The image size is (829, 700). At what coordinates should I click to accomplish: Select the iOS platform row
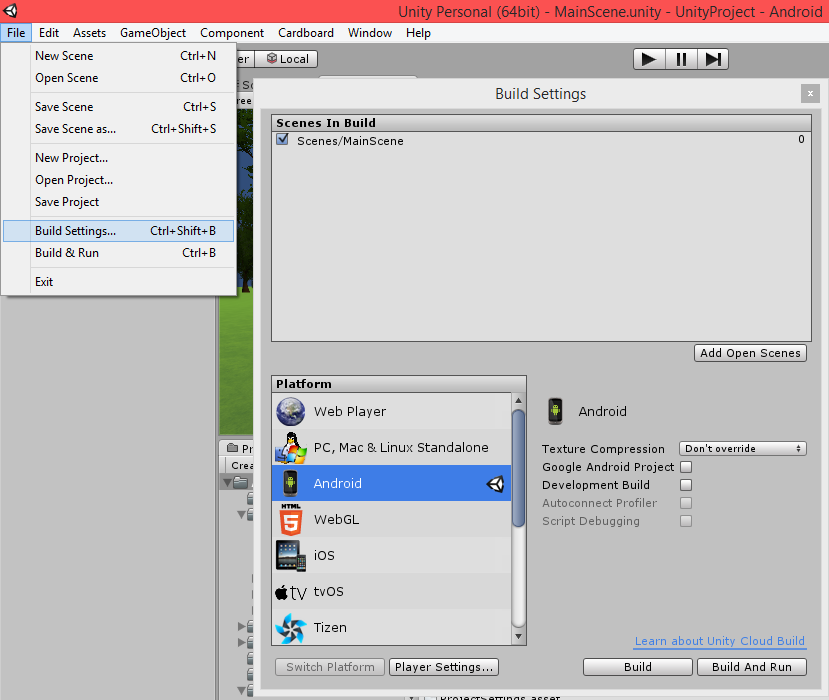pos(391,555)
